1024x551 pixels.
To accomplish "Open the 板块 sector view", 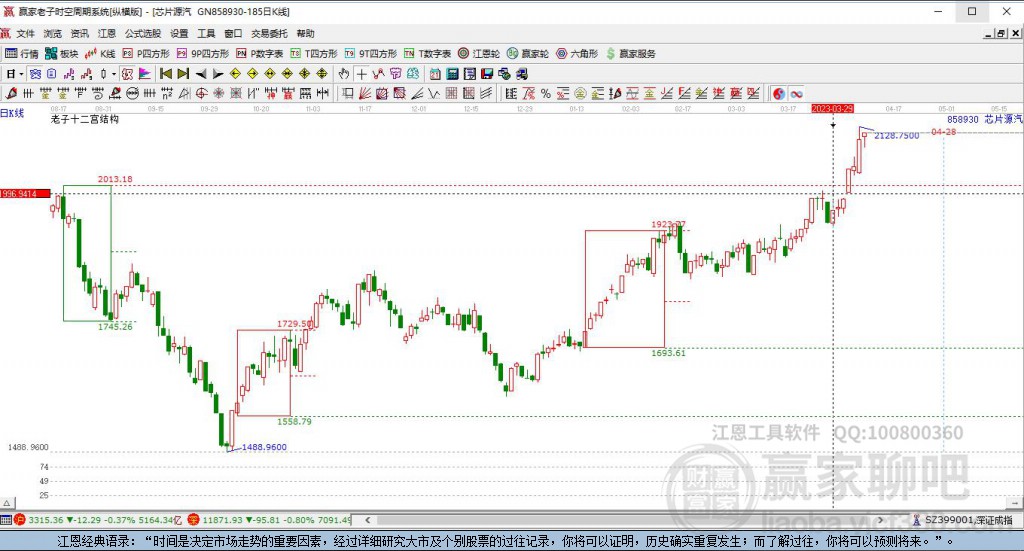I will 61,54.
